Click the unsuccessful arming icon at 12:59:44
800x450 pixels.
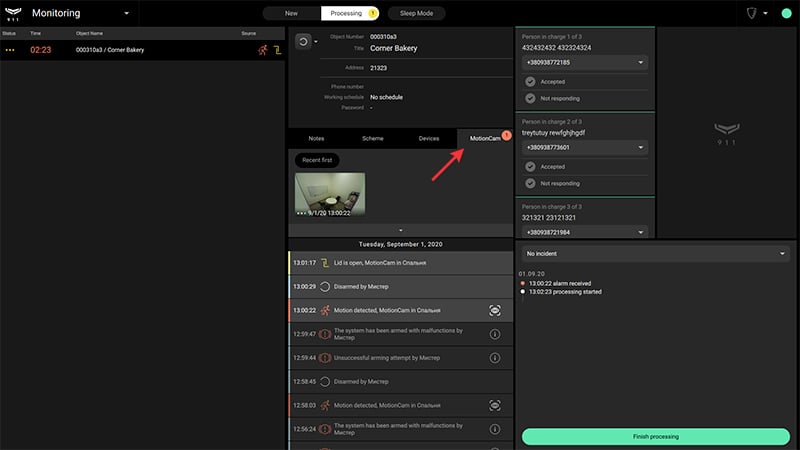[325, 358]
